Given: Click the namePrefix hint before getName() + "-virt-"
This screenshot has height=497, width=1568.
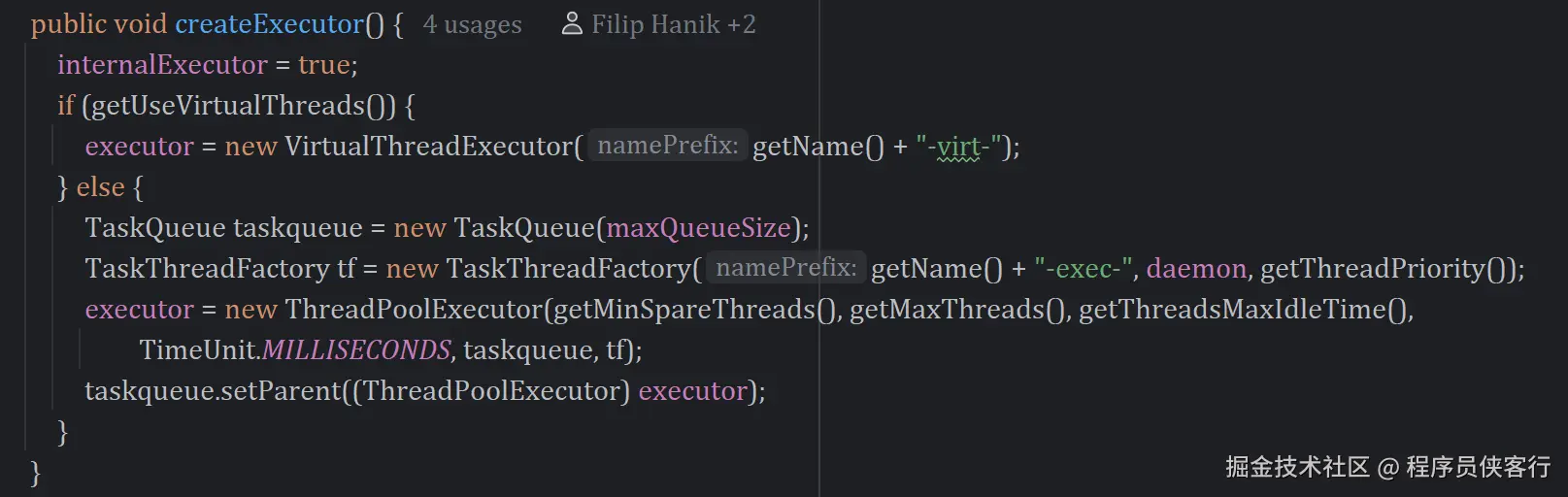Looking at the screenshot, I should click(668, 146).
